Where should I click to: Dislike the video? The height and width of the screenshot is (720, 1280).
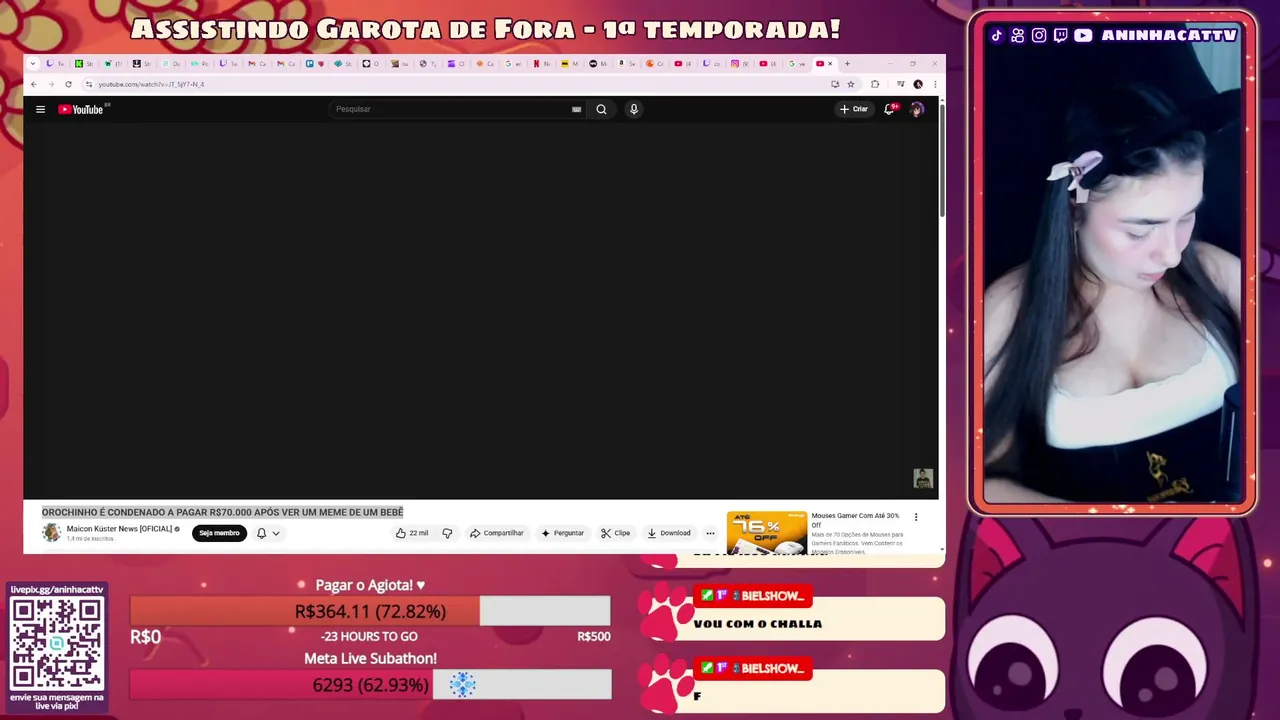447,533
